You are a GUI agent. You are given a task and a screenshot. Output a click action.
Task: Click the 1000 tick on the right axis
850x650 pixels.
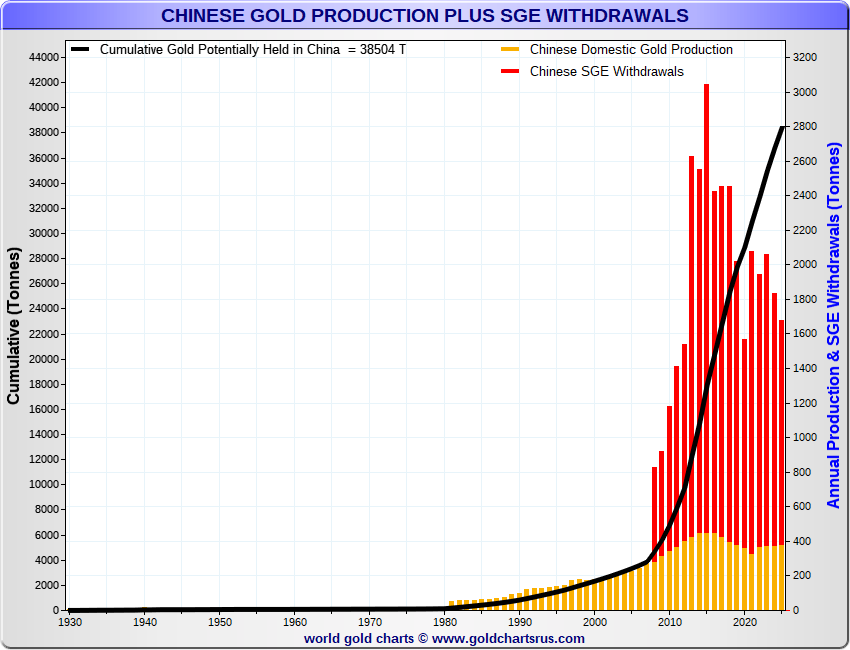tap(805, 437)
